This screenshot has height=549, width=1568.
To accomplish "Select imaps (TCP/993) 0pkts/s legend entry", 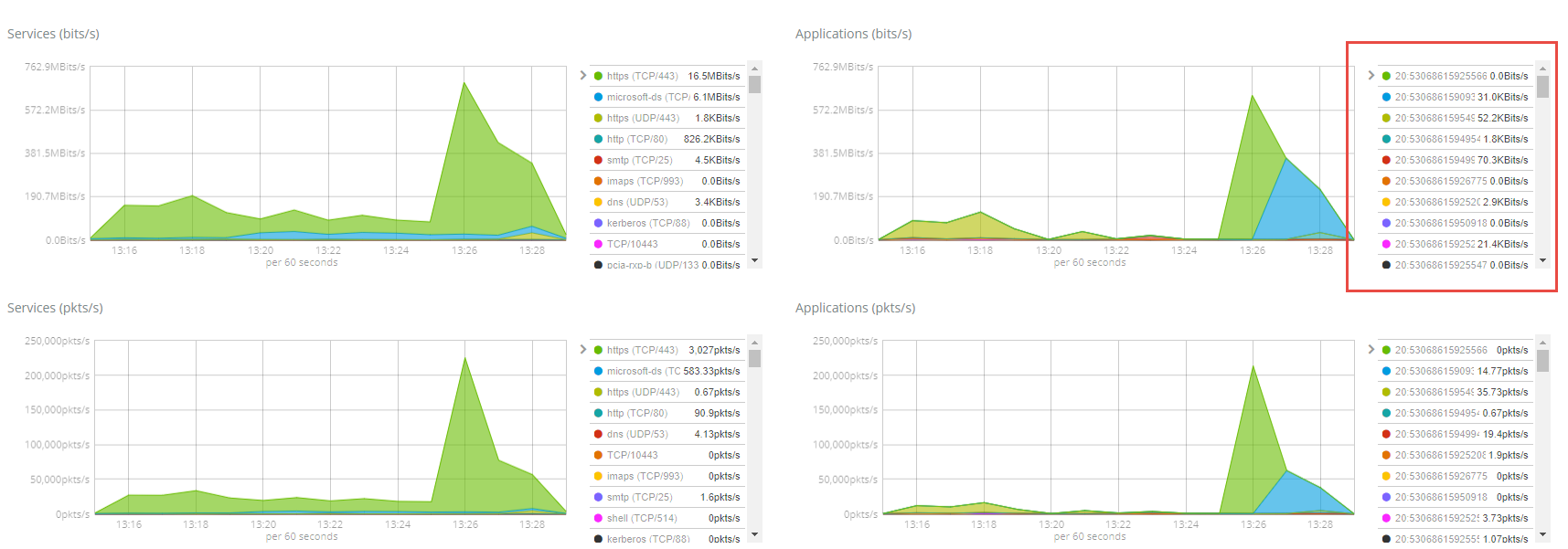I will click(667, 476).
